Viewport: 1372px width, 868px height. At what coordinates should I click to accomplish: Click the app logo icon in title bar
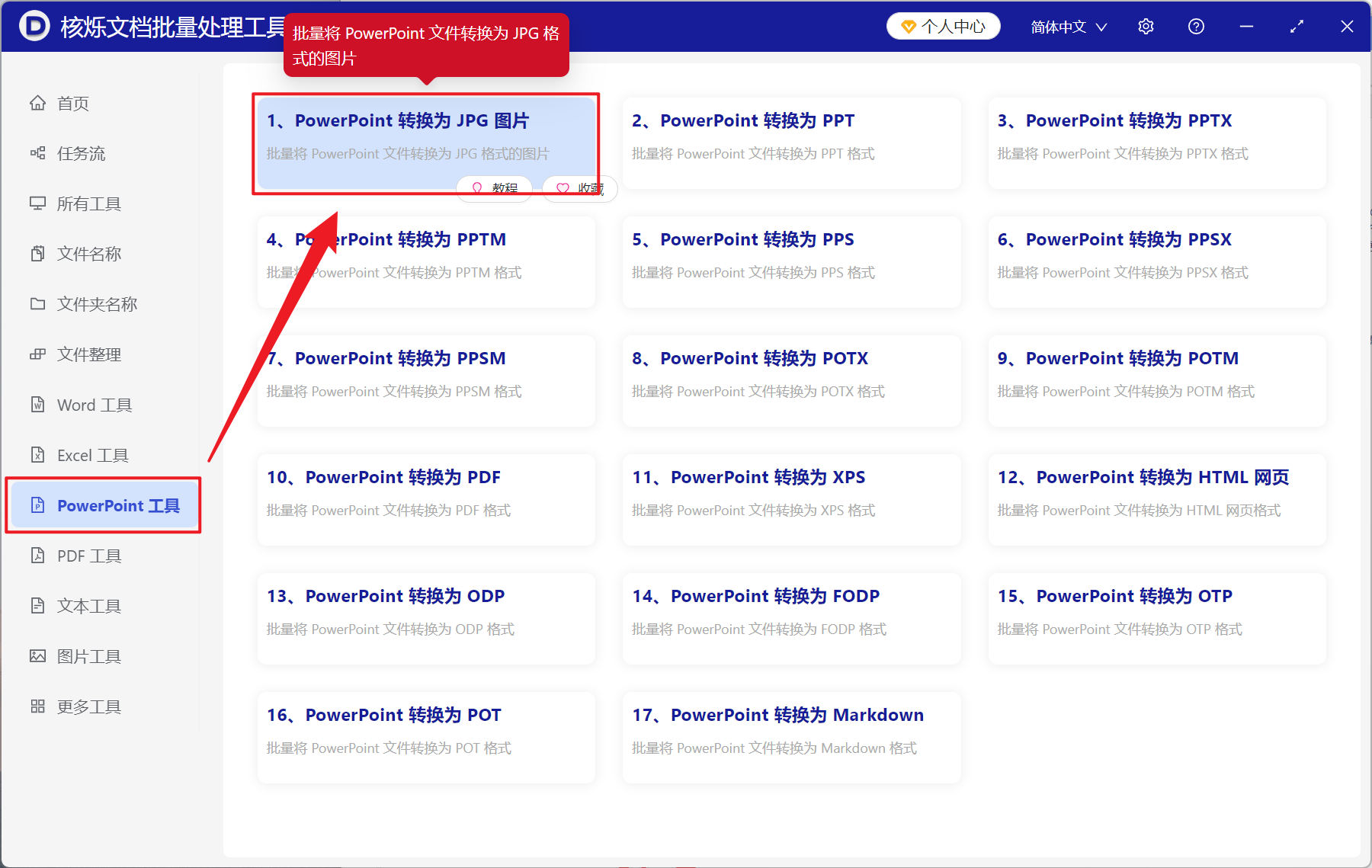(34, 27)
